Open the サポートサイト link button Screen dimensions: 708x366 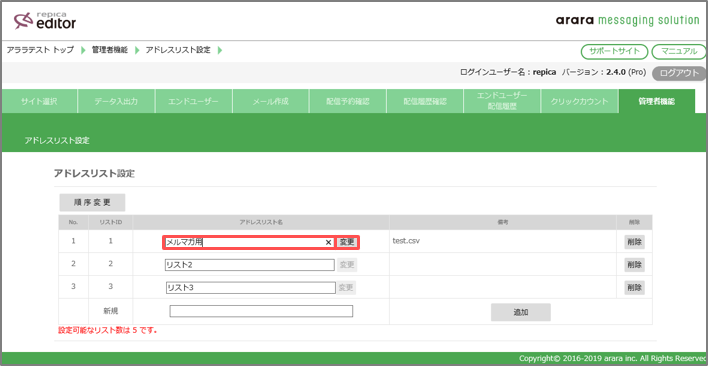(615, 51)
